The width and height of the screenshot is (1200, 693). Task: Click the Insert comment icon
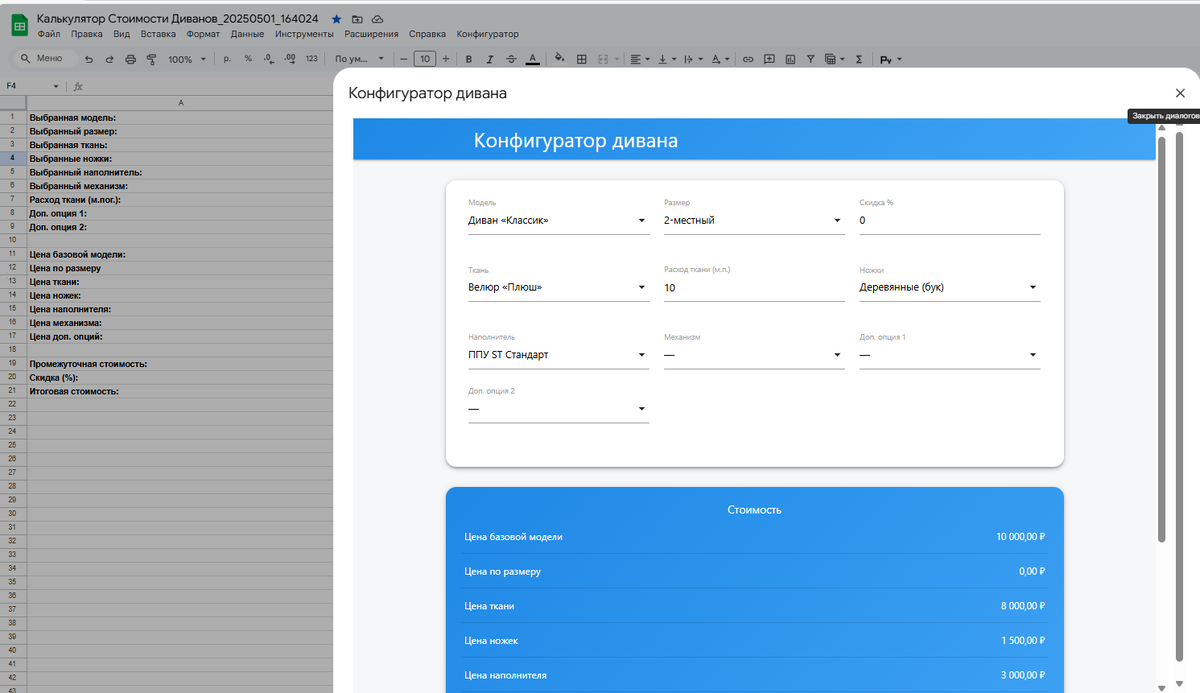[x=769, y=59]
